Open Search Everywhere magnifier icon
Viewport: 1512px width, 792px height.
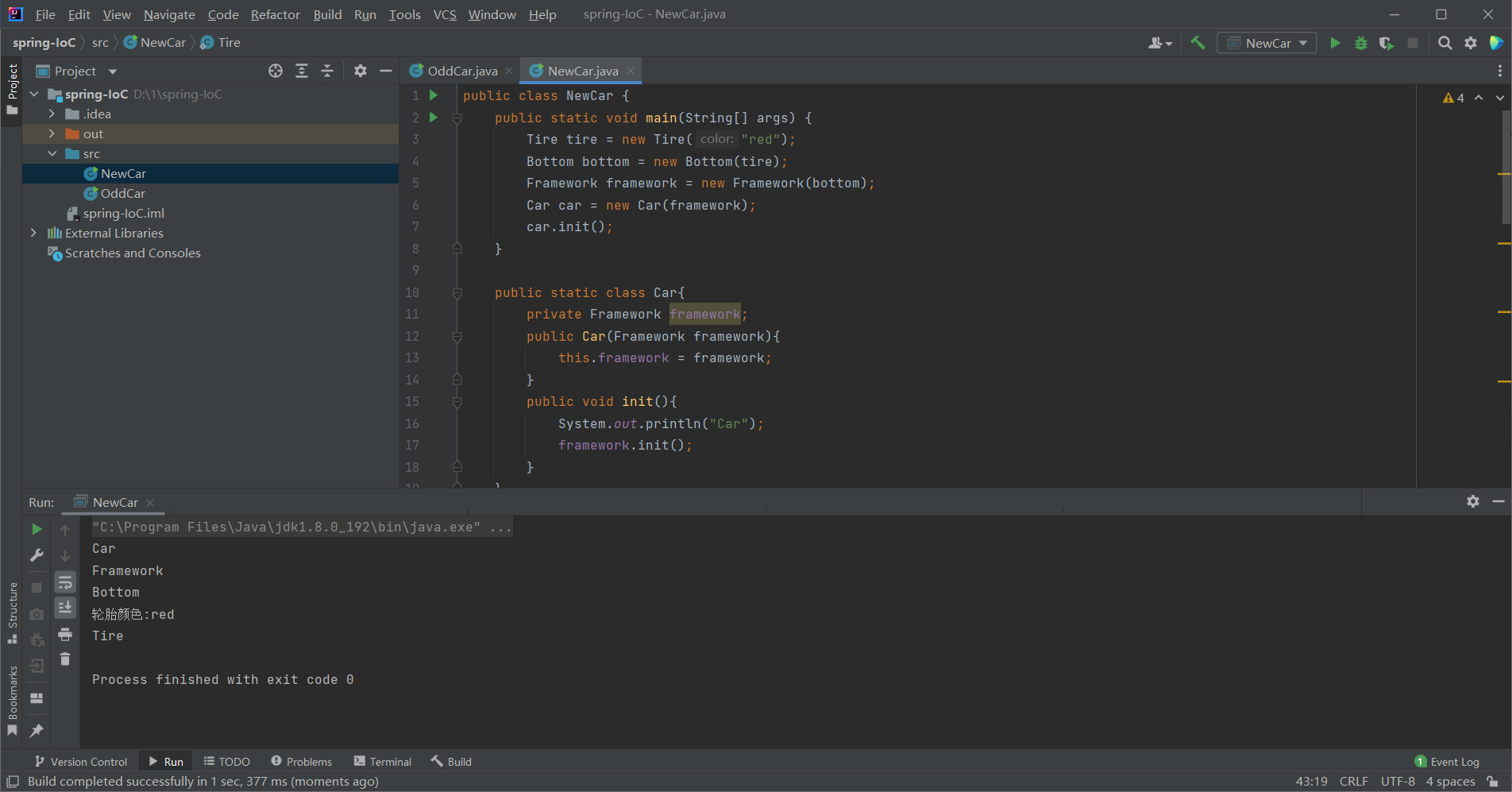(1445, 43)
